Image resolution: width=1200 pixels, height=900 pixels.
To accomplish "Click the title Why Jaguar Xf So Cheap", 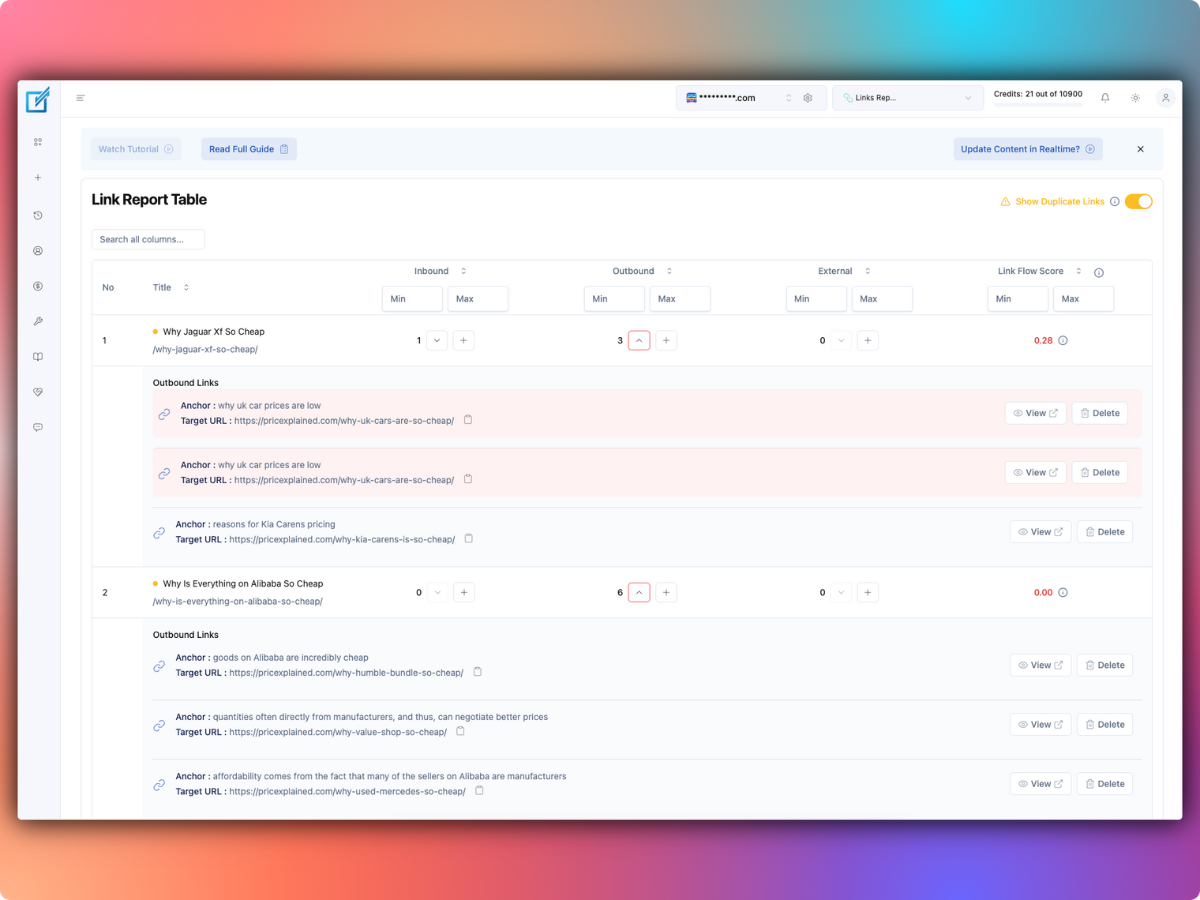I will [214, 331].
